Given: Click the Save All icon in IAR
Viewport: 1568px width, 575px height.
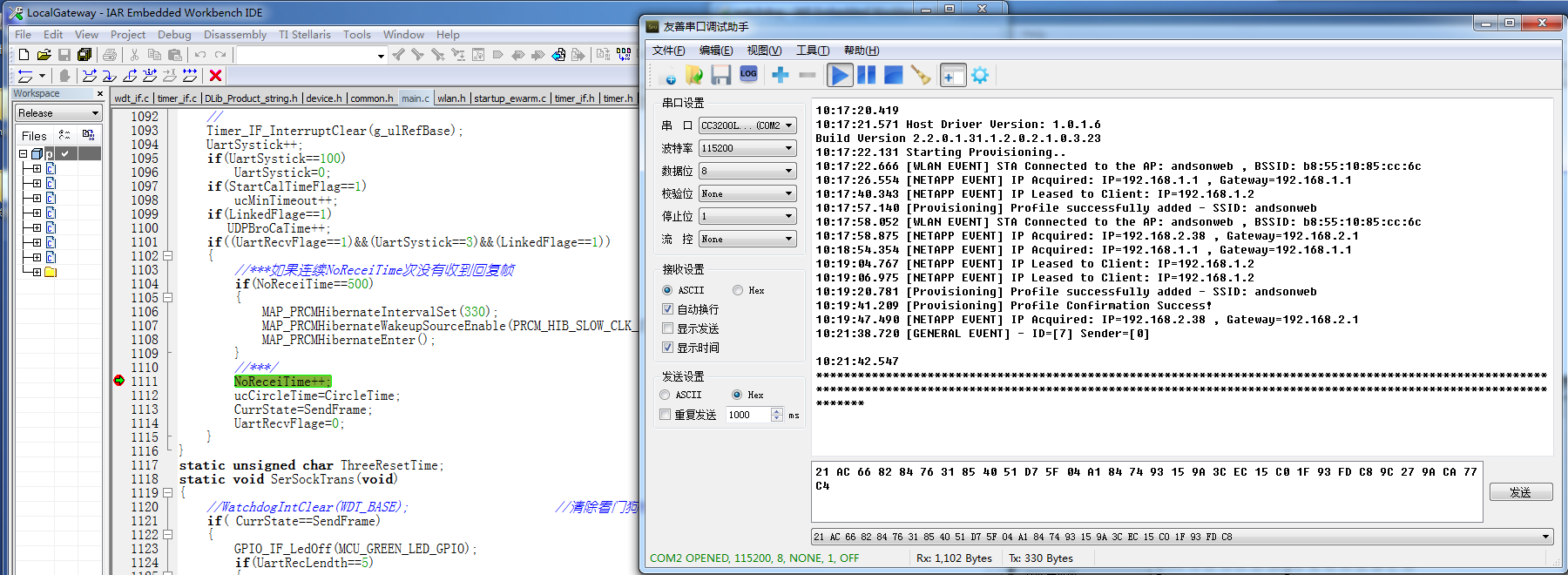Looking at the screenshot, I should point(84,55).
